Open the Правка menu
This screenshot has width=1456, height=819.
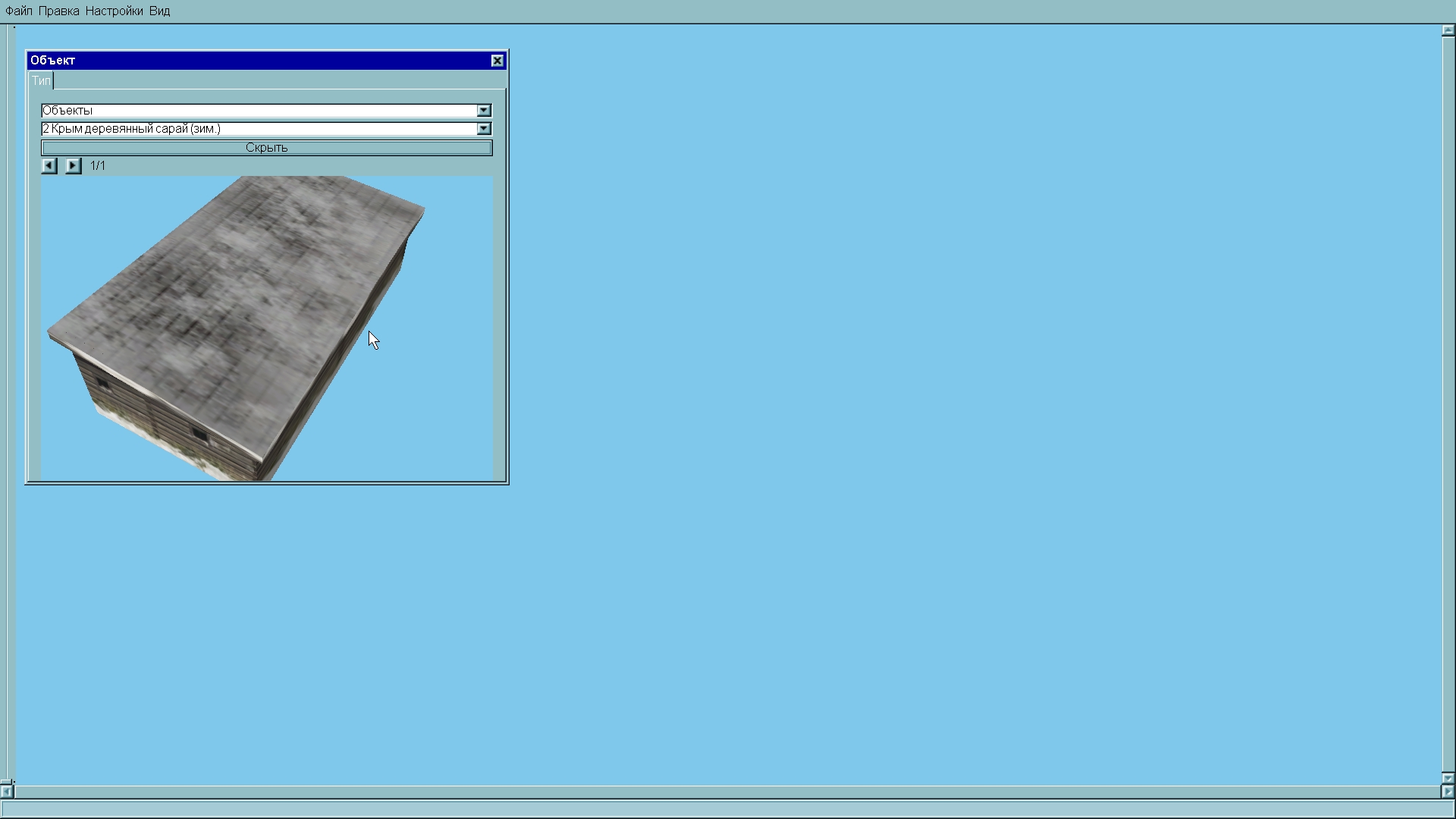point(58,11)
